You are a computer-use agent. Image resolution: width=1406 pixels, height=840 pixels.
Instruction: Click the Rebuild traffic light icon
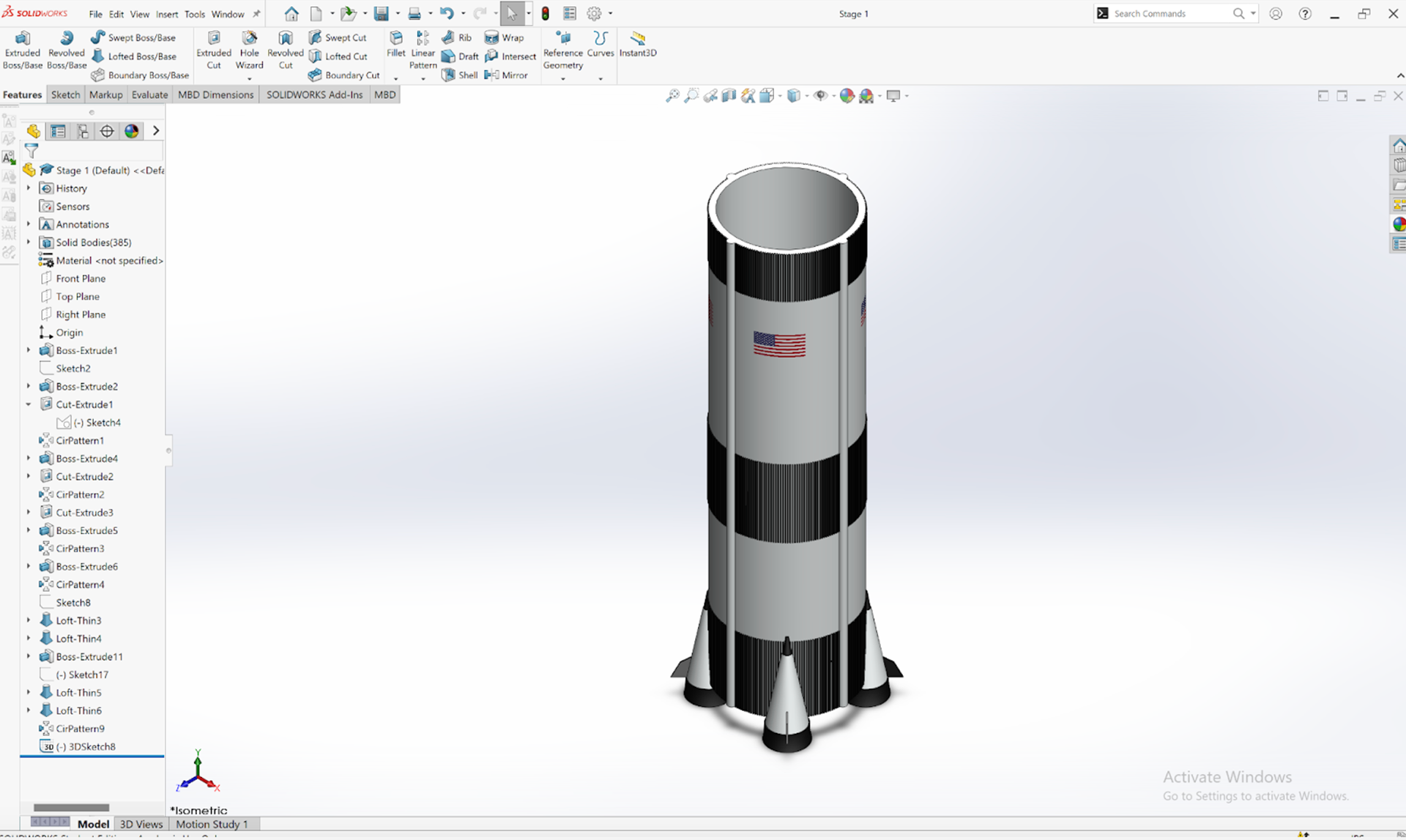pos(546,14)
